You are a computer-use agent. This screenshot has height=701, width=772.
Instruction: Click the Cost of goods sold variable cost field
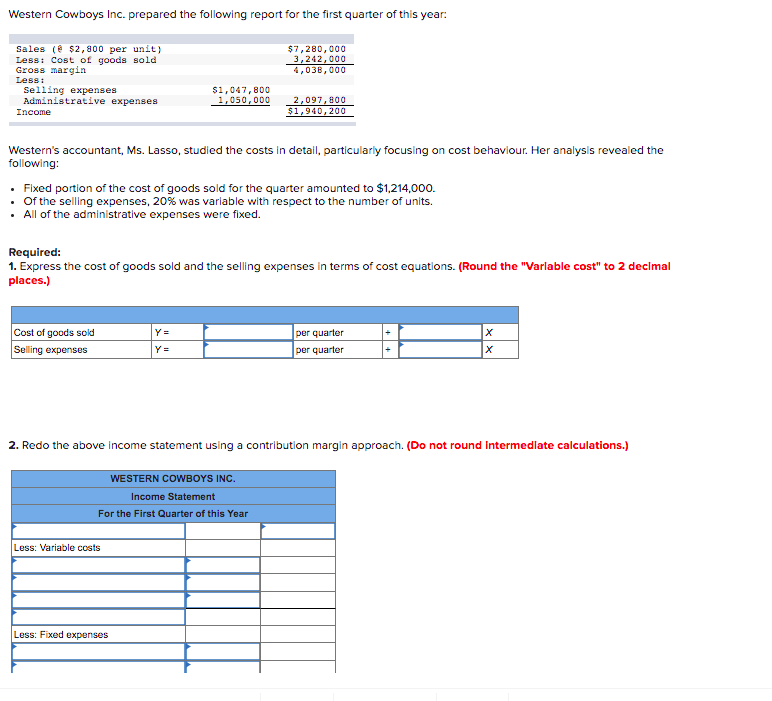pyautogui.click(x=440, y=332)
